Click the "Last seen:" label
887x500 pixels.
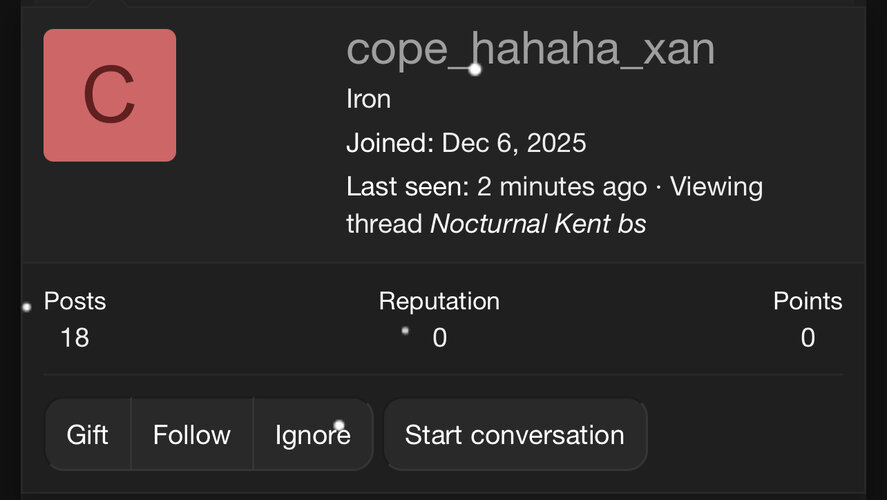(408, 187)
